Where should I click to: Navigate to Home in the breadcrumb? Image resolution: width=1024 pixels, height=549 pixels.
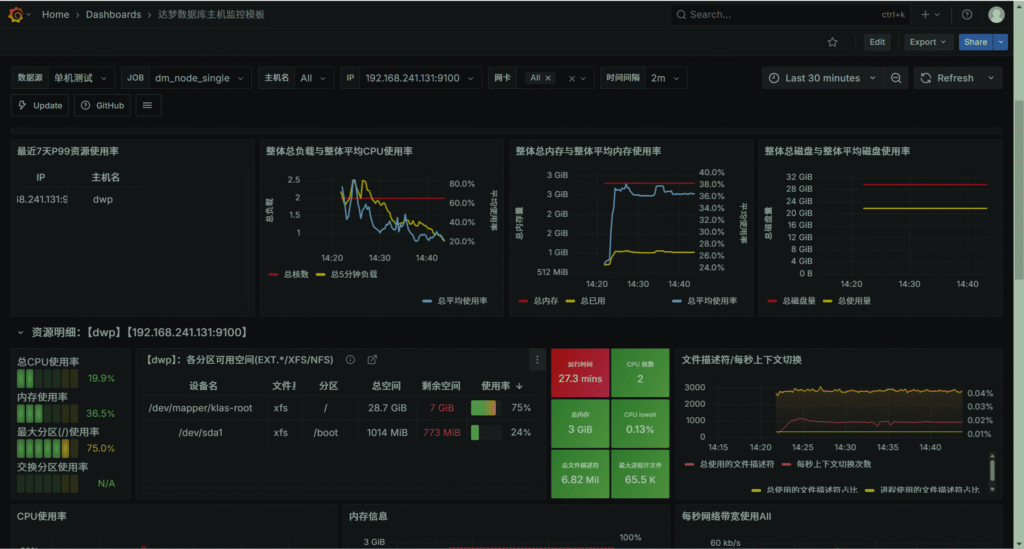coord(55,15)
